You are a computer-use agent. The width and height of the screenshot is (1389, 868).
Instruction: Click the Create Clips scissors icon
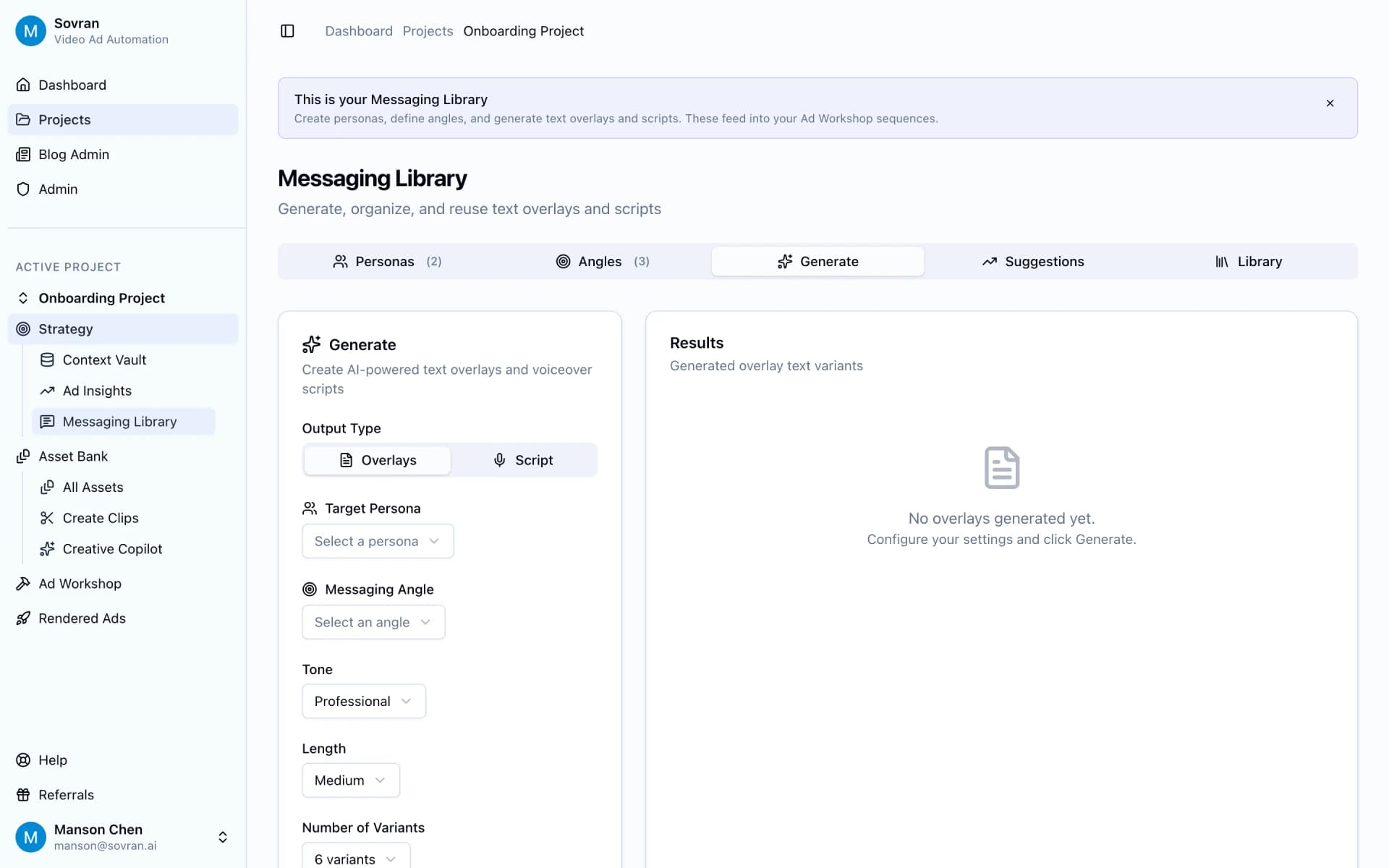47,518
